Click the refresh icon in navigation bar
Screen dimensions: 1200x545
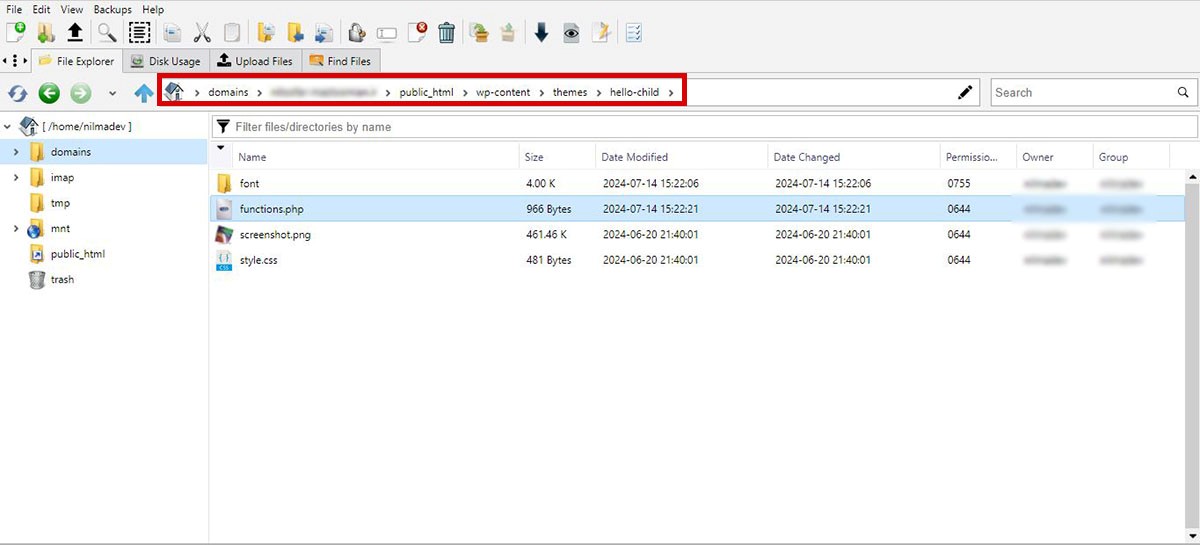pos(17,93)
